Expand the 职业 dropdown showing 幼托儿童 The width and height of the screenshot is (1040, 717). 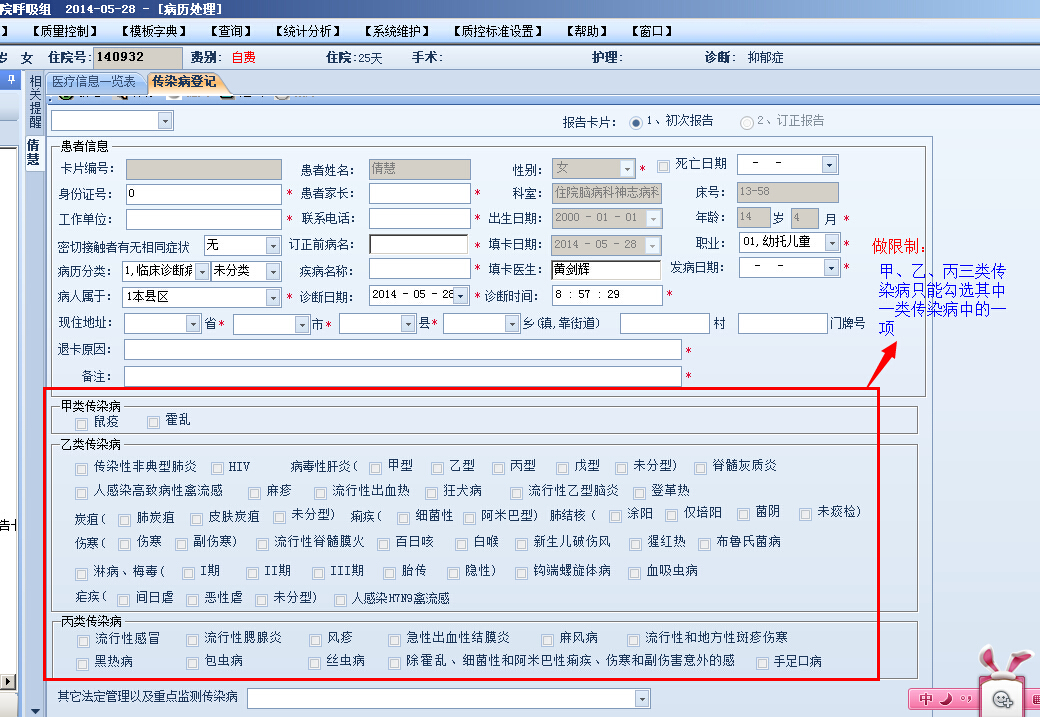(832, 243)
